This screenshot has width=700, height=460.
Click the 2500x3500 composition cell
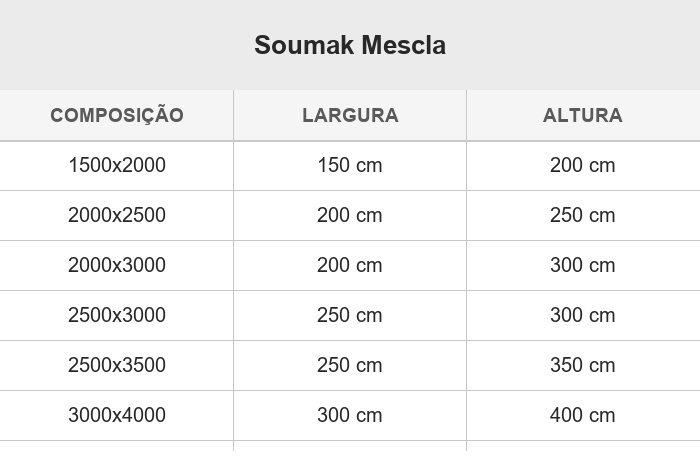click(x=117, y=366)
